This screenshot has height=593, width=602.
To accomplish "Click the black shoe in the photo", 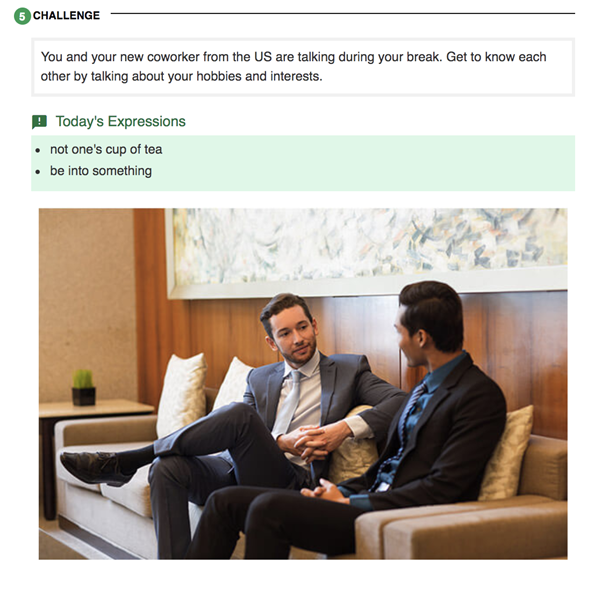I will 96,467.
